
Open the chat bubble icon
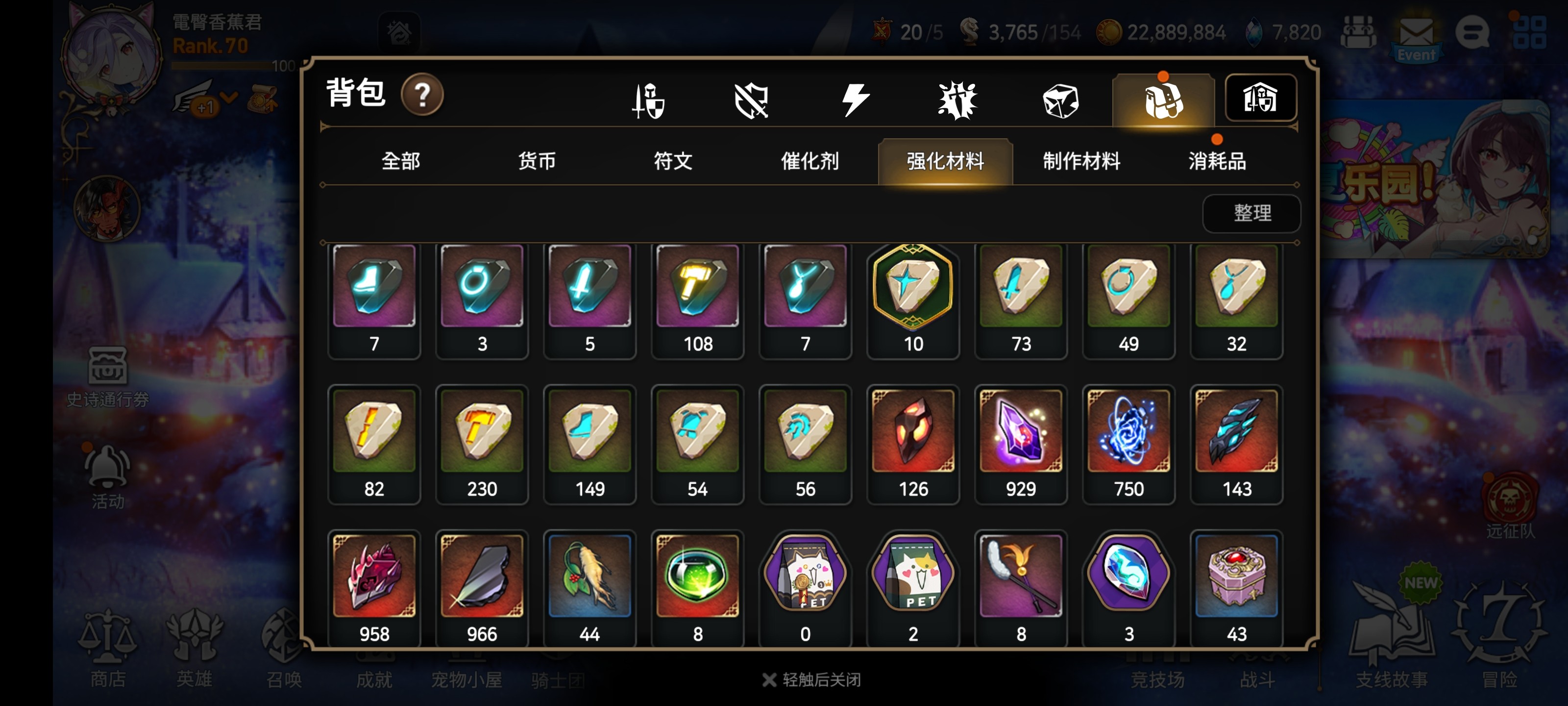click(x=1472, y=32)
